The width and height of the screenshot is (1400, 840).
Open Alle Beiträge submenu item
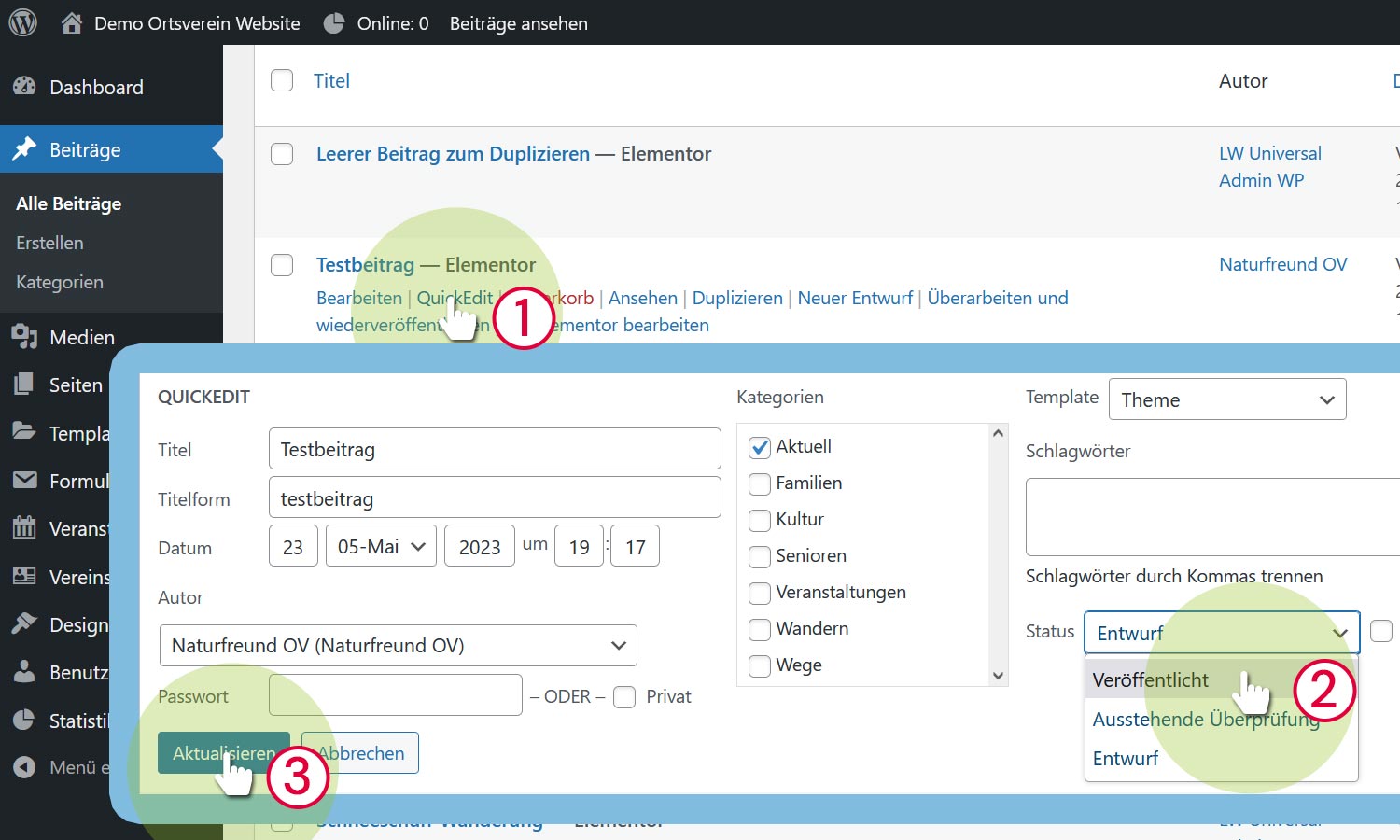pyautogui.click(x=69, y=203)
